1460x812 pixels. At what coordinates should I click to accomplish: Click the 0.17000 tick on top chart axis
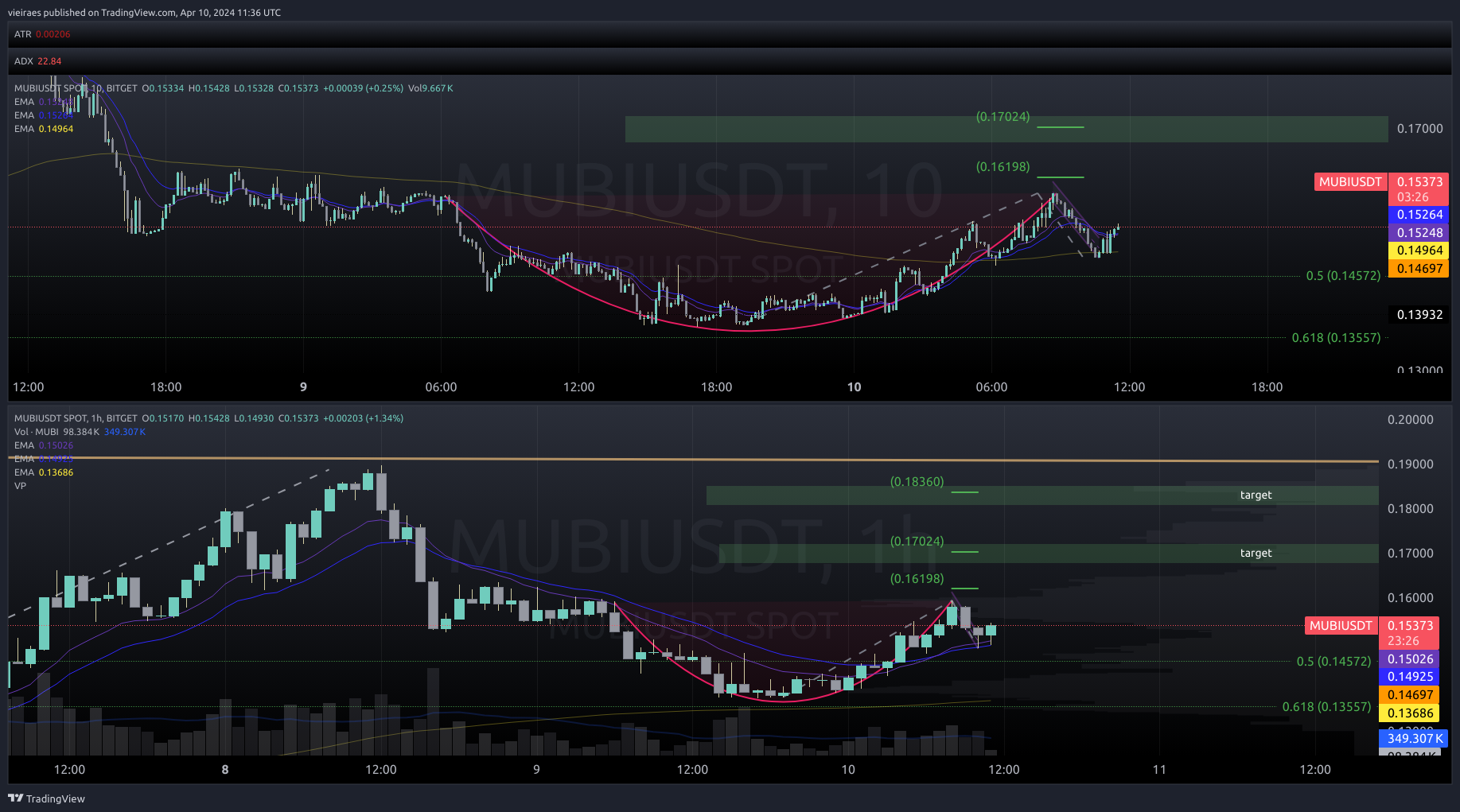click(1419, 129)
